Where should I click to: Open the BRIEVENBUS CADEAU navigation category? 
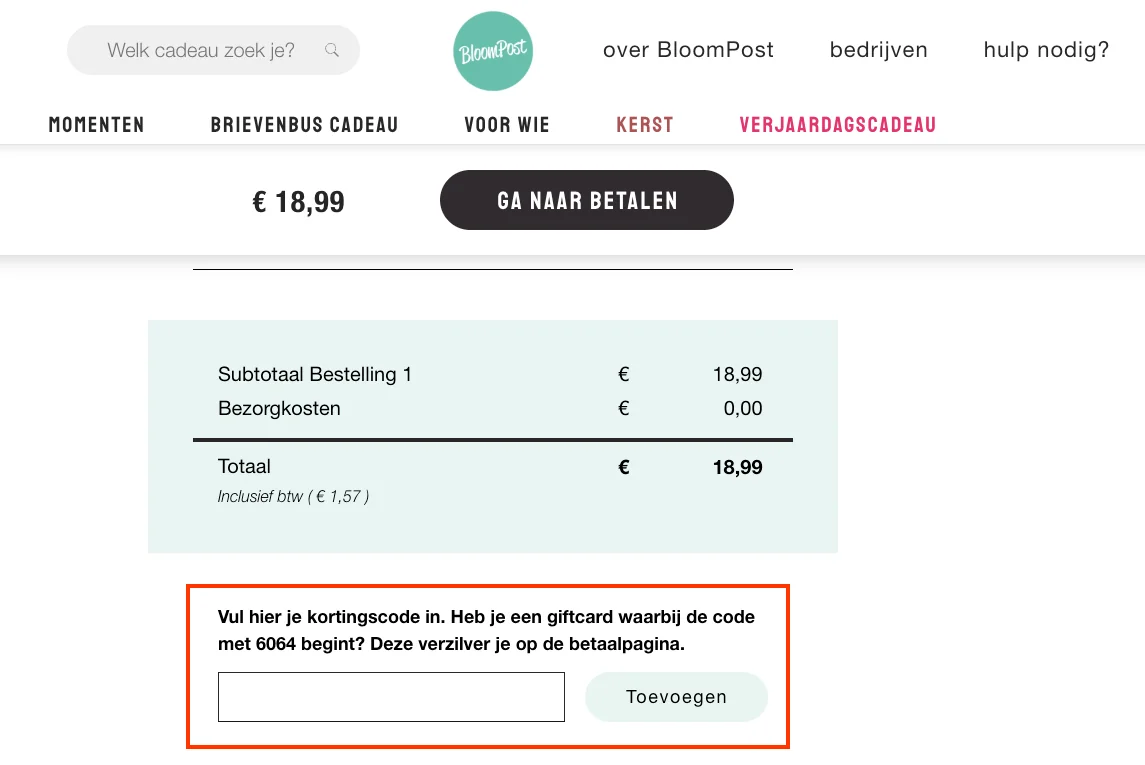(x=303, y=124)
